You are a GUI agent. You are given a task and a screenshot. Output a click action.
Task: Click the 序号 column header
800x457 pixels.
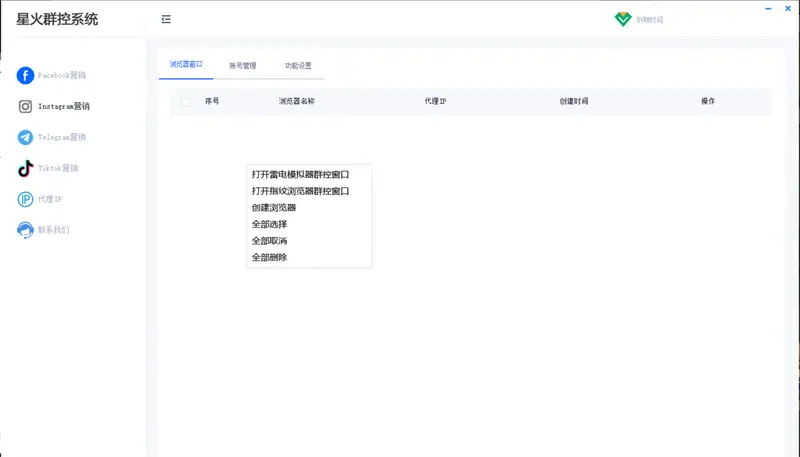pos(212,101)
